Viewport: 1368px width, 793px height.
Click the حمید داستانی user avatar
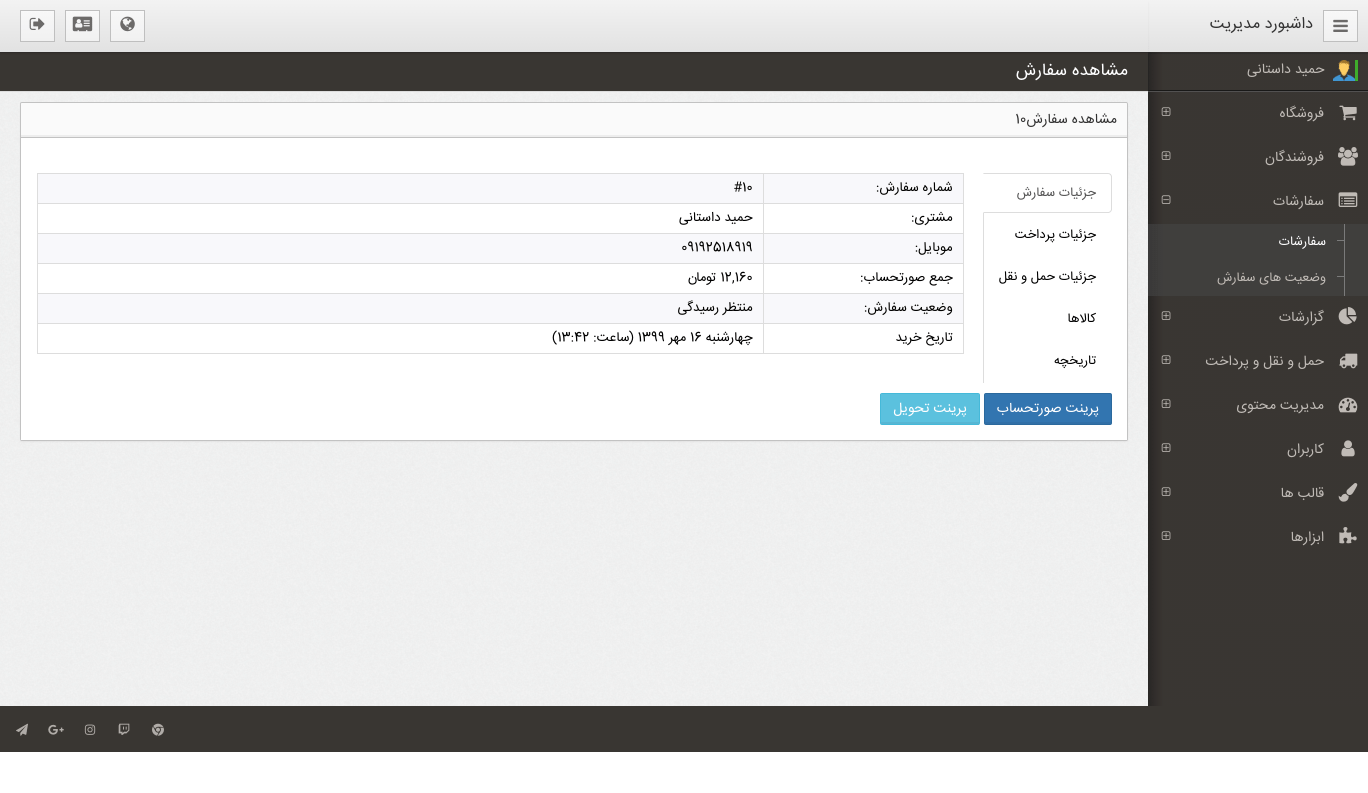[x=1345, y=70]
